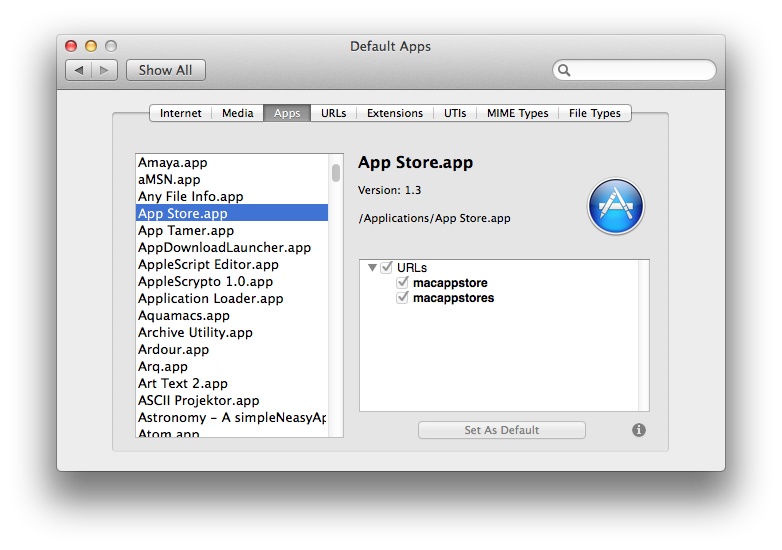This screenshot has width=782, height=550.
Task: Click the App Store application icon
Action: [616, 206]
